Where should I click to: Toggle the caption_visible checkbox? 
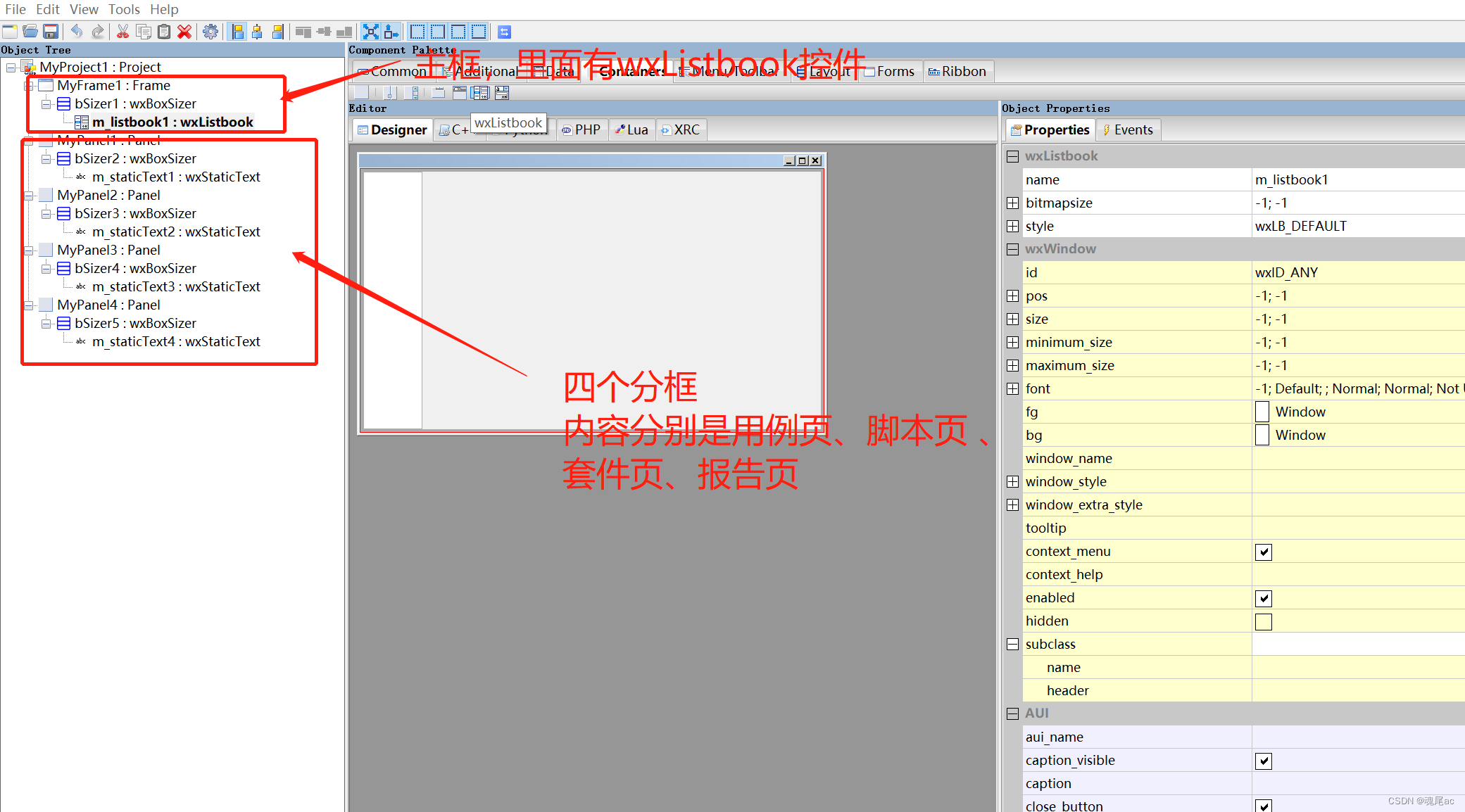pyautogui.click(x=1264, y=761)
